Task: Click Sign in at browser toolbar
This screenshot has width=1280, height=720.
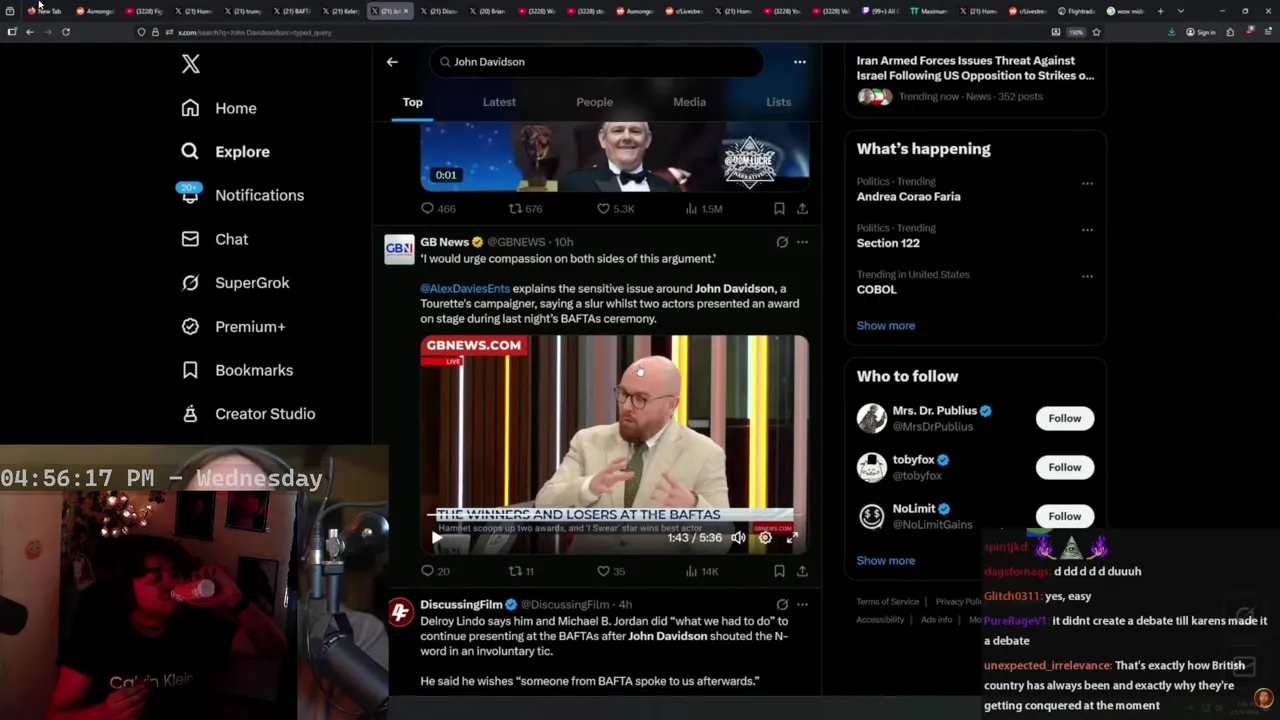Action: coord(1201,32)
